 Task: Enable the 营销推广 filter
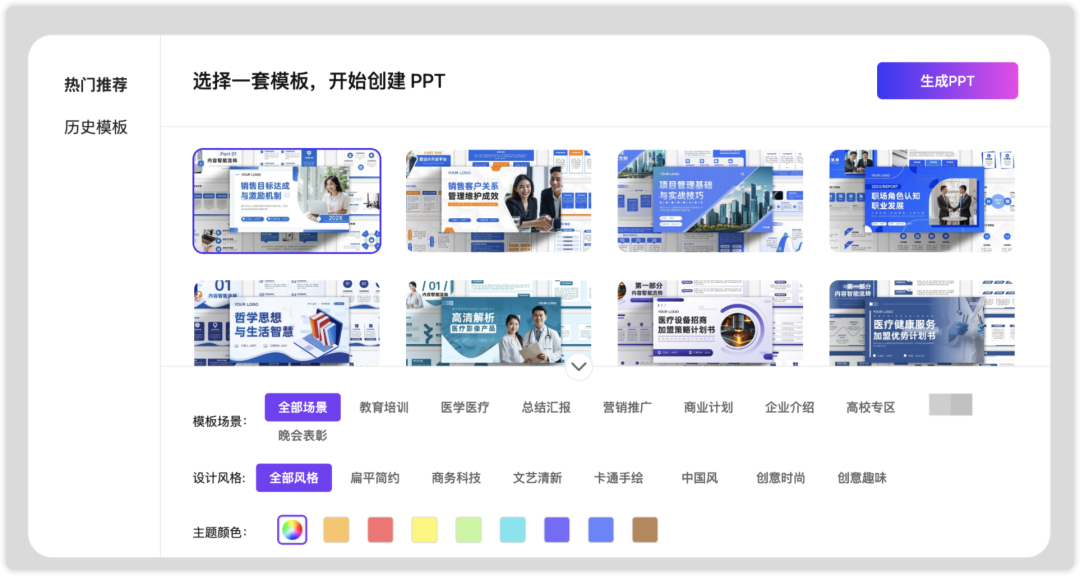click(626, 407)
